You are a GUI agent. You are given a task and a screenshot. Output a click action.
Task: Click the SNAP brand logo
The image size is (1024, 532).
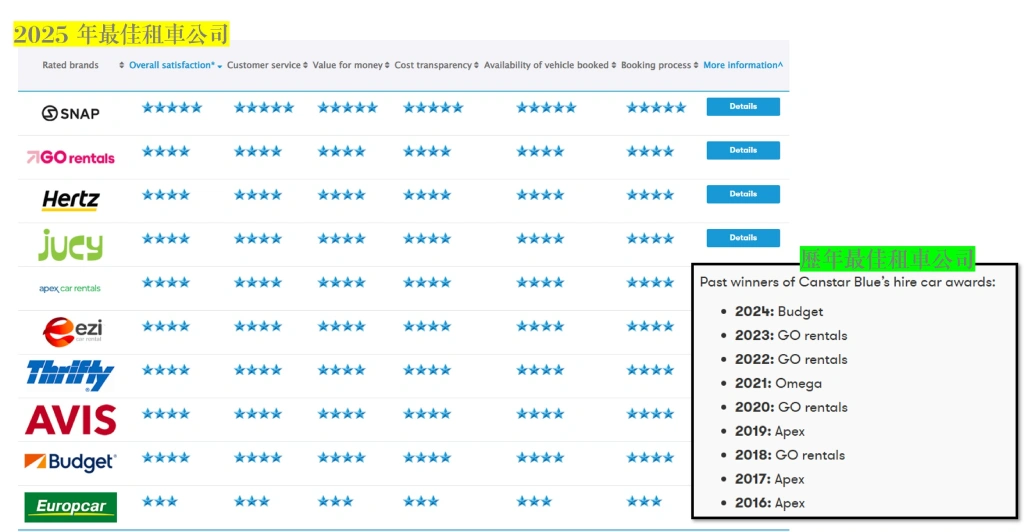tap(71, 114)
